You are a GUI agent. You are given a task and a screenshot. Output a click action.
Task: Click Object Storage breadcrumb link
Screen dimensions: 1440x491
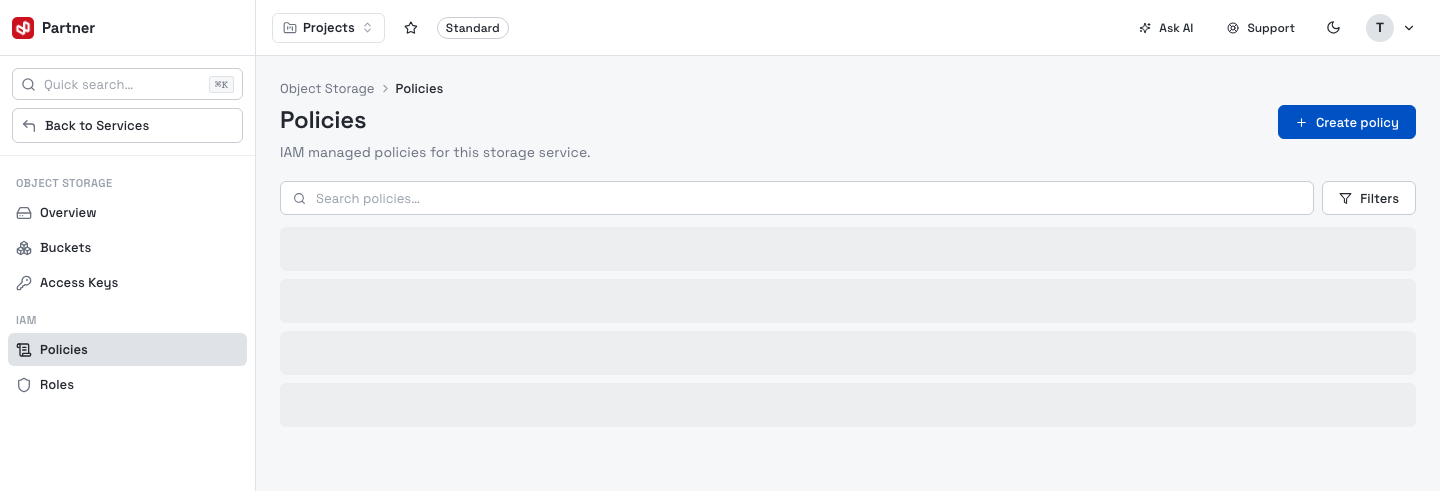(x=327, y=89)
